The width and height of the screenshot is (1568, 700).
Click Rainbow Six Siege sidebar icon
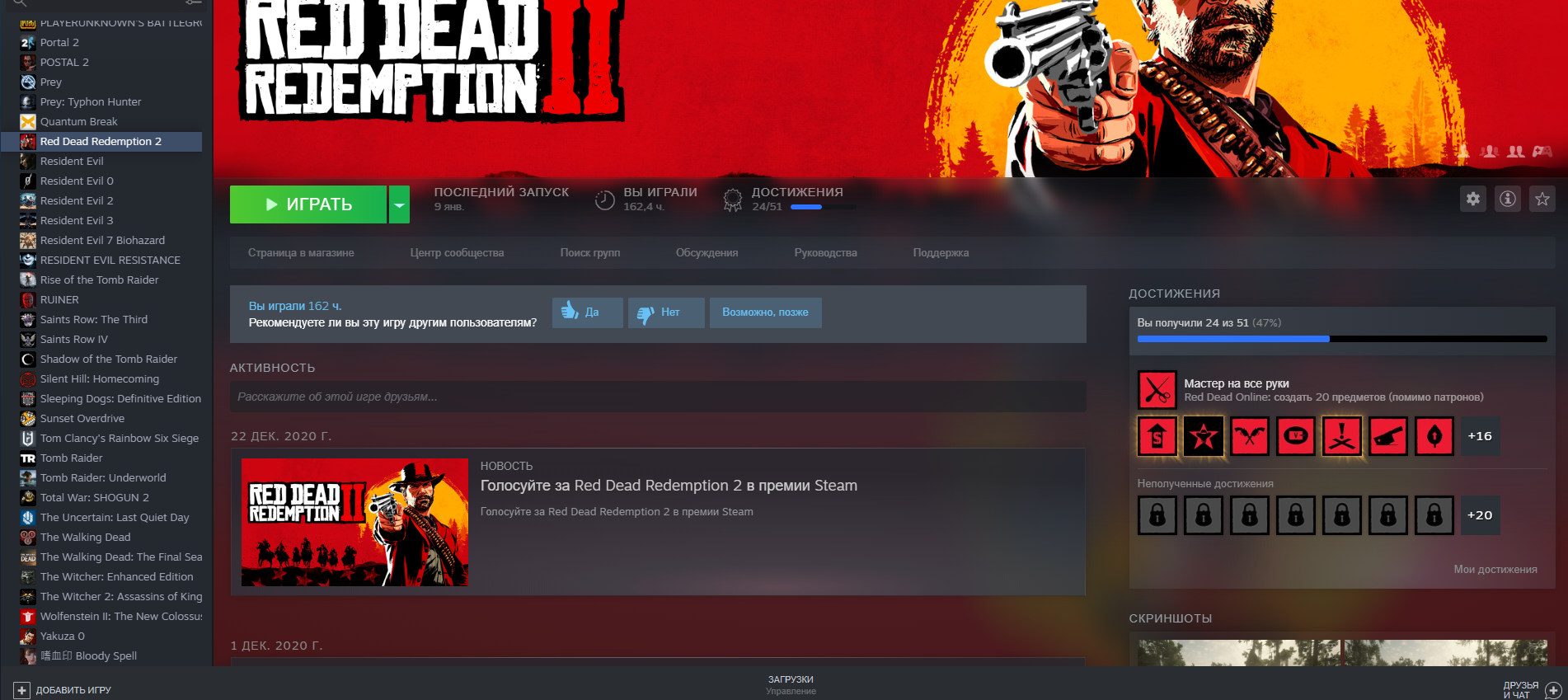click(x=28, y=438)
